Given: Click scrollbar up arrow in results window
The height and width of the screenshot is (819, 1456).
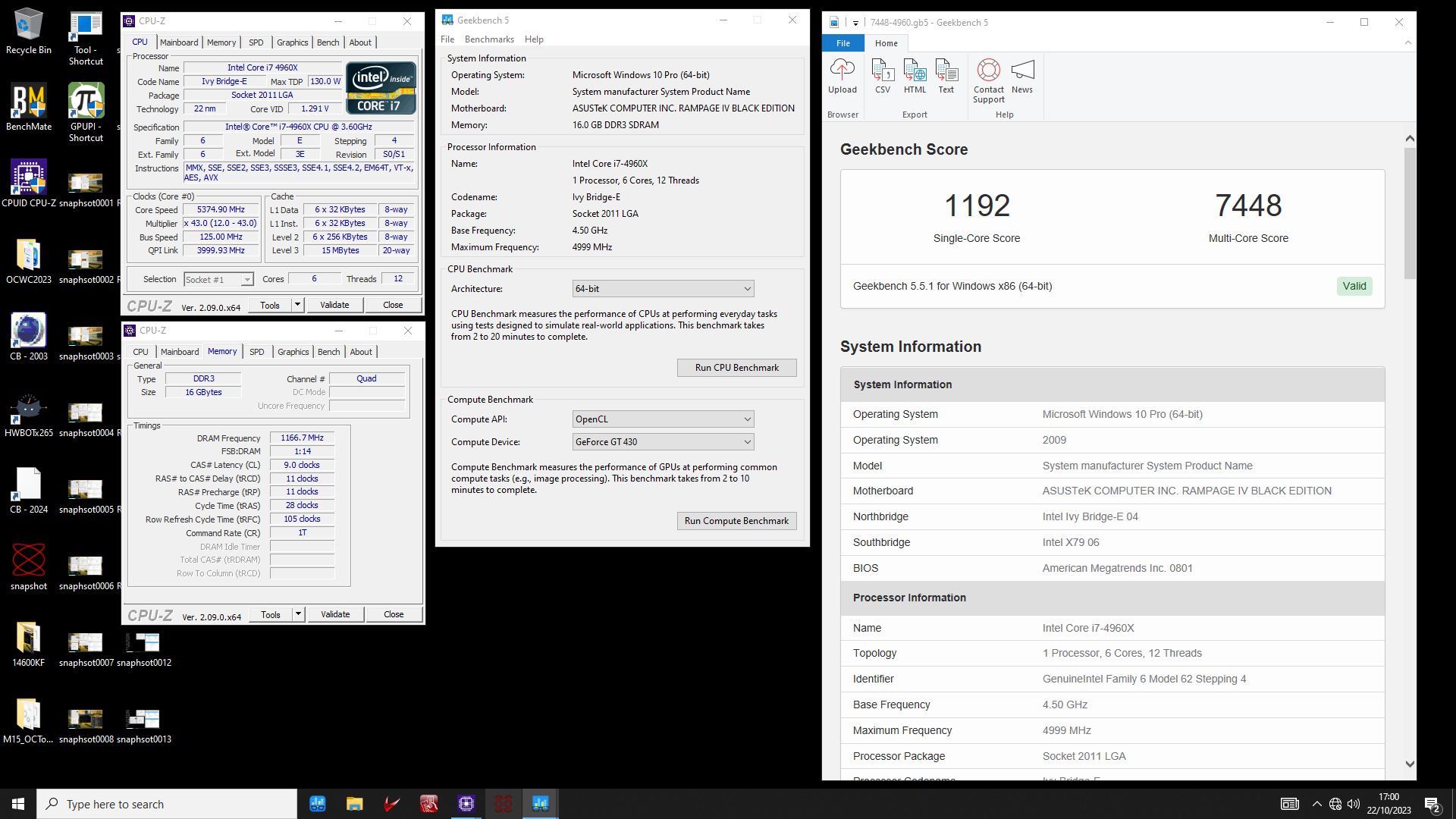Looking at the screenshot, I should click(1410, 139).
